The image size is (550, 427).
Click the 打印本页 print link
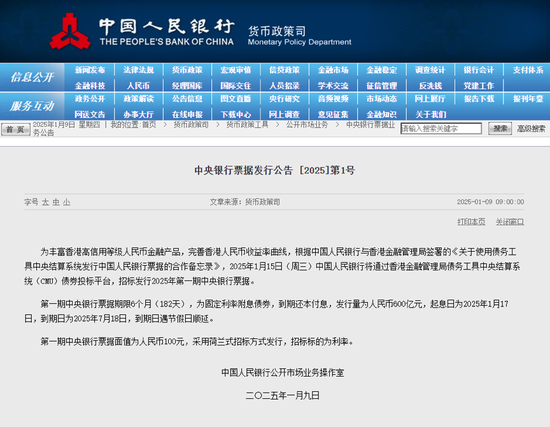point(471,222)
